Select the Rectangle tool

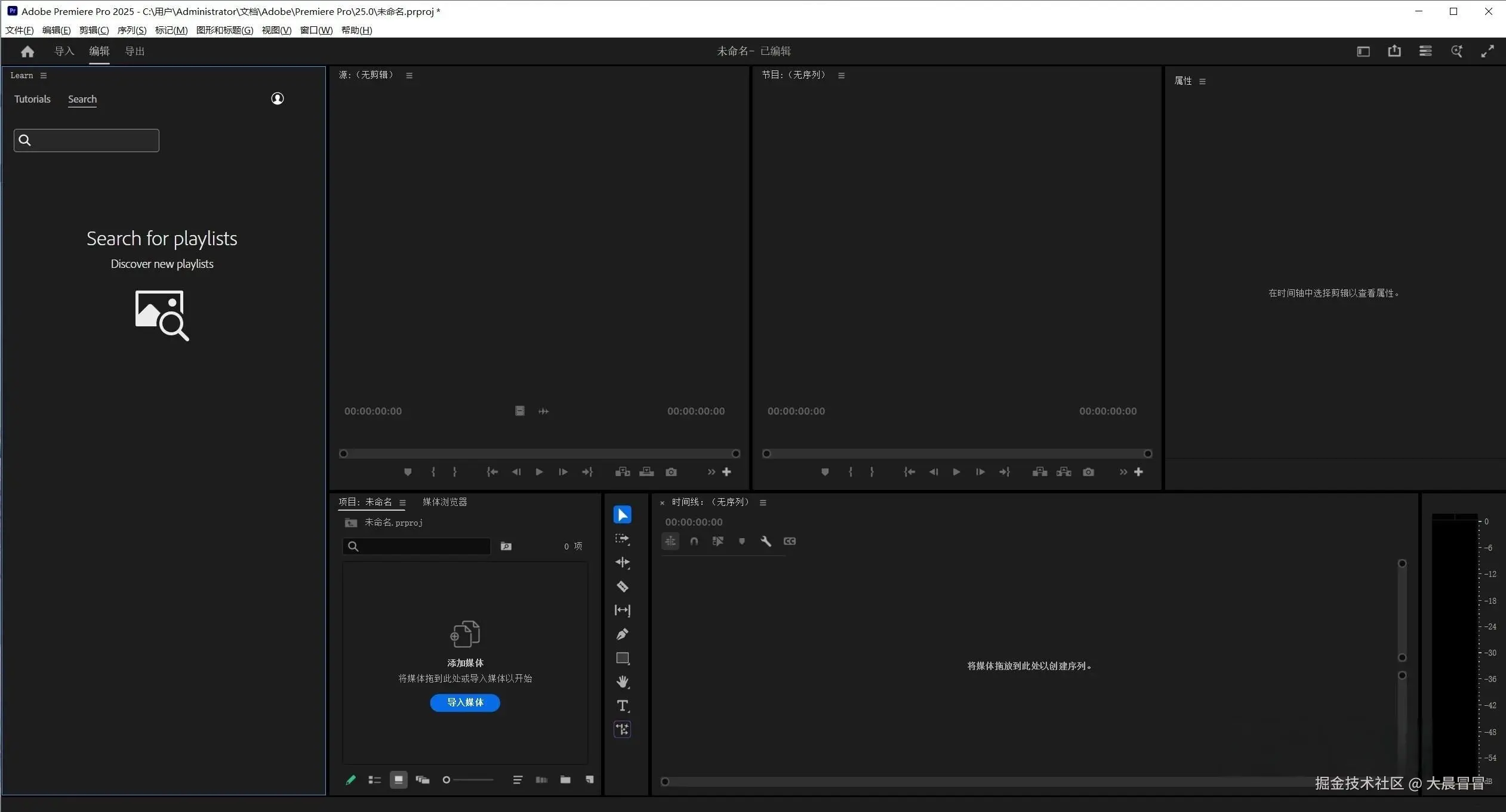click(x=622, y=658)
